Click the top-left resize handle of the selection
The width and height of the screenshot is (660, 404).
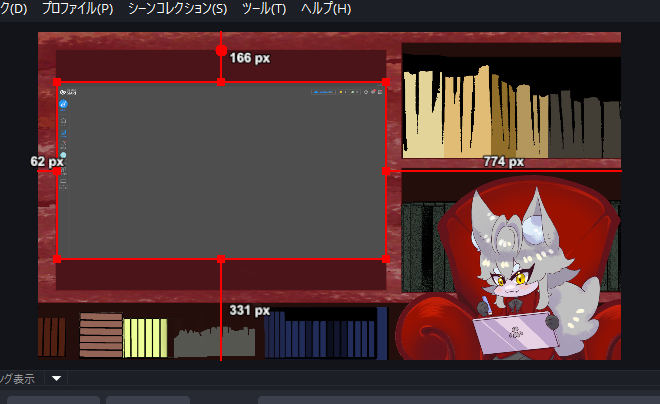[57, 82]
